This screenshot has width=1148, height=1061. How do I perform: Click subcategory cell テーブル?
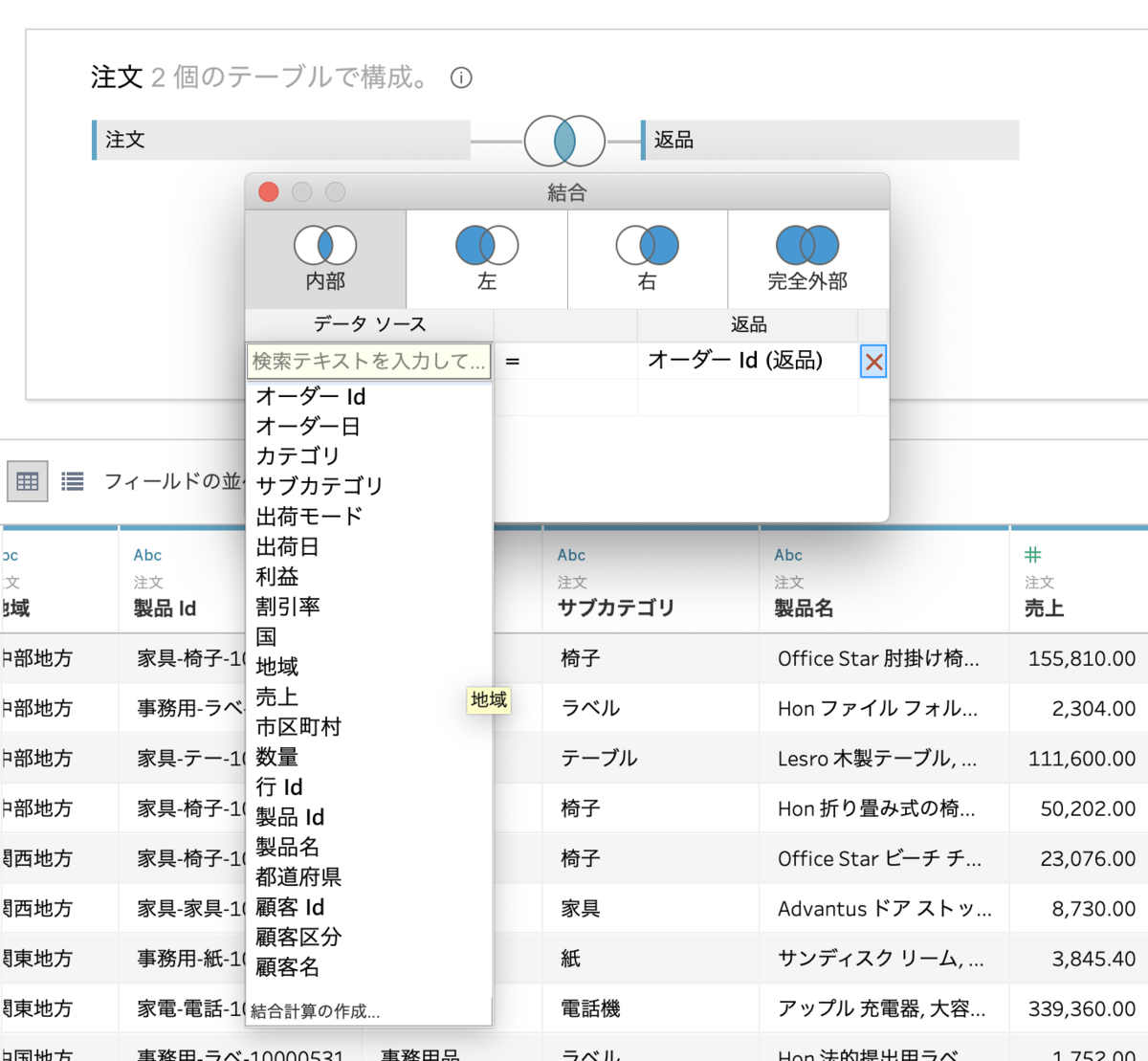click(x=599, y=758)
